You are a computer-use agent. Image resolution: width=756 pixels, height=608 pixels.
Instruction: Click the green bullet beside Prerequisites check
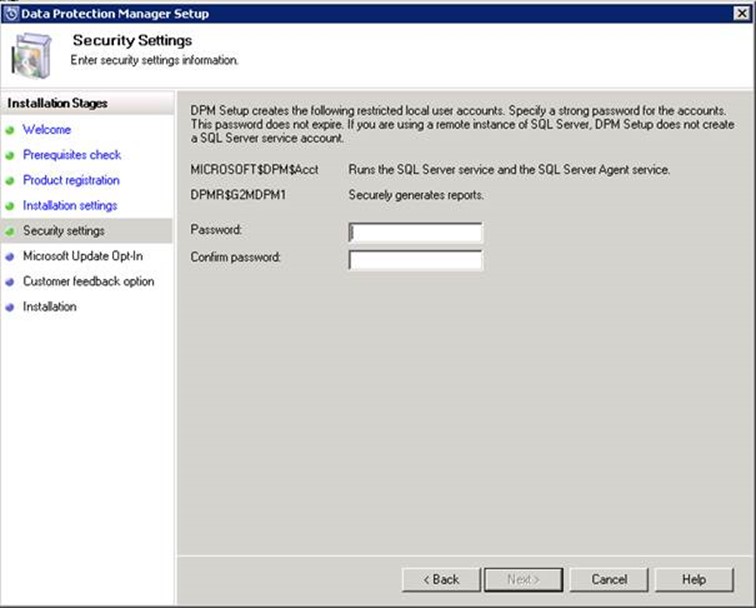[x=10, y=155]
